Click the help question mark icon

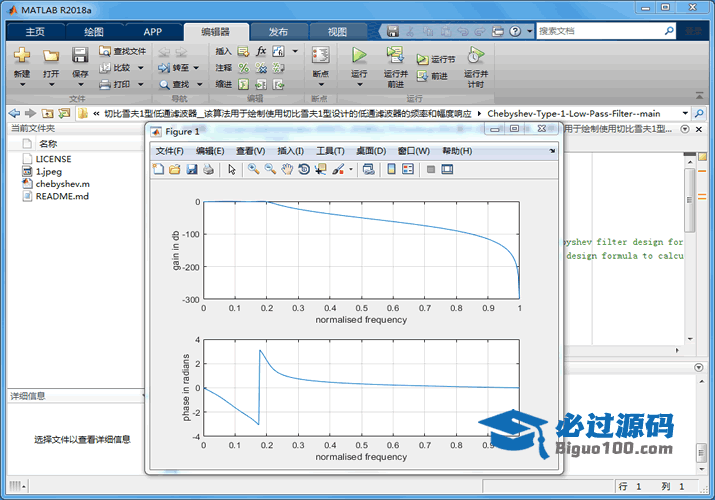(515, 31)
